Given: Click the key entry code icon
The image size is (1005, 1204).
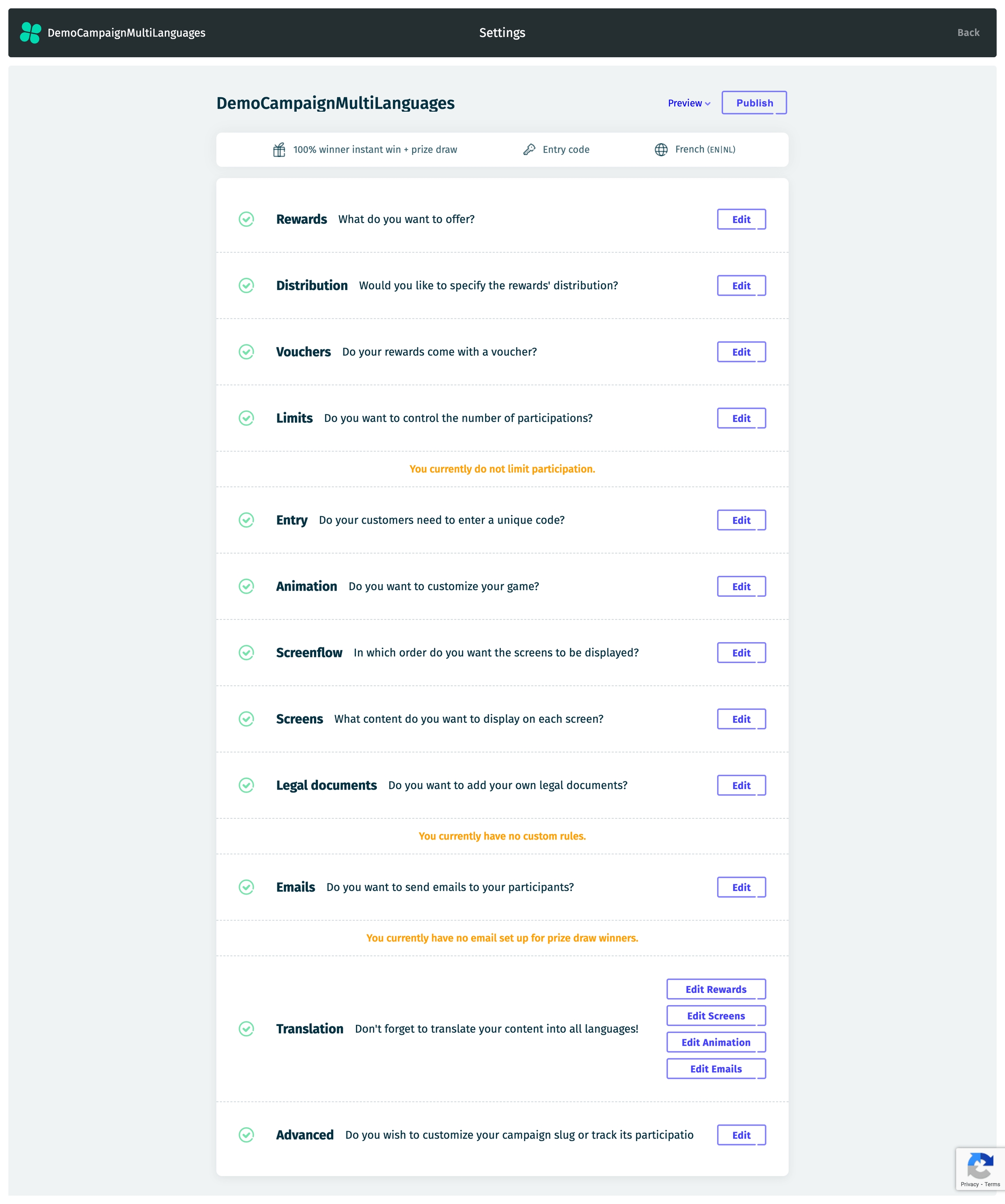Looking at the screenshot, I should click(529, 150).
